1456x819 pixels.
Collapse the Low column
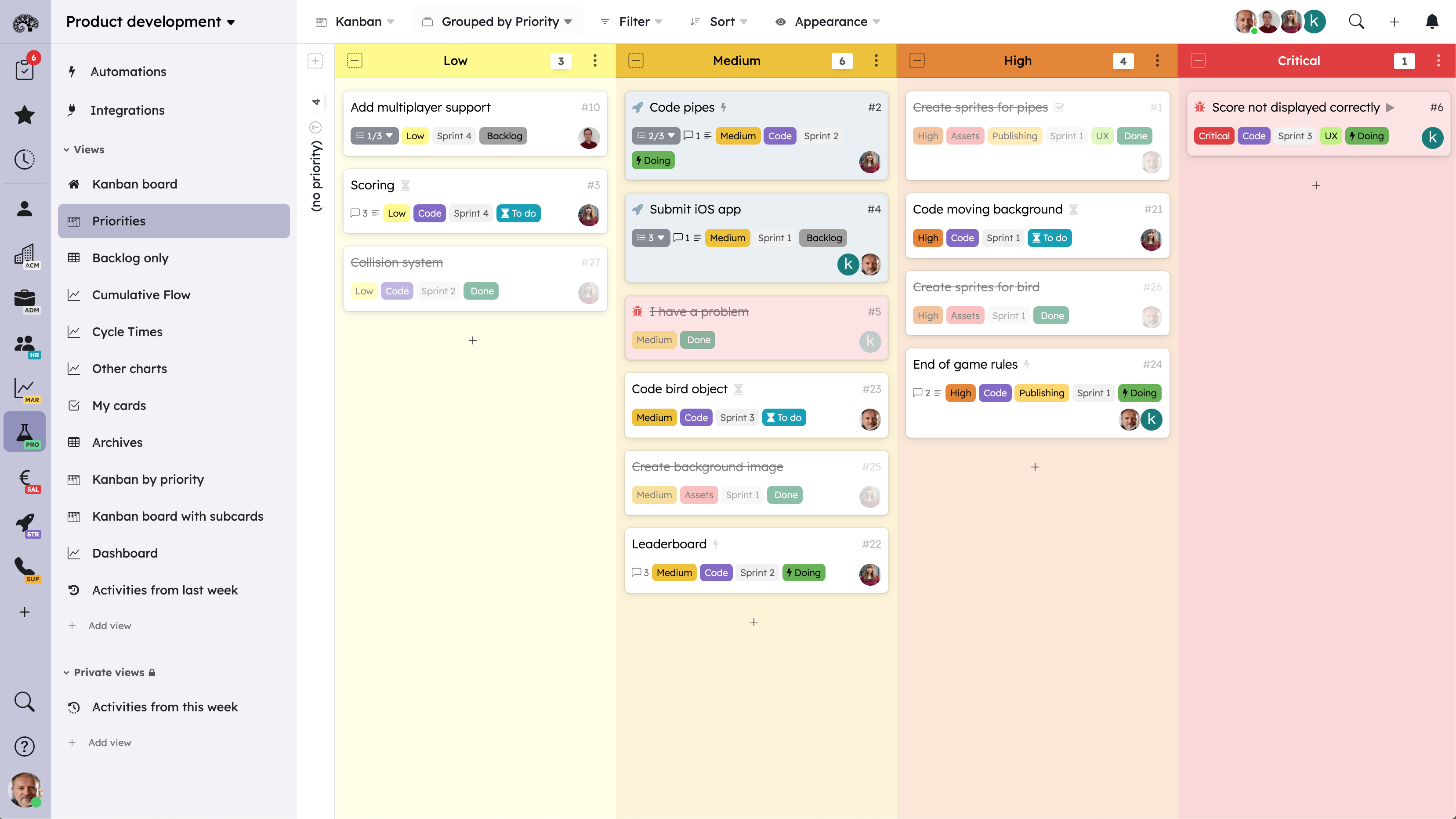pyautogui.click(x=355, y=61)
